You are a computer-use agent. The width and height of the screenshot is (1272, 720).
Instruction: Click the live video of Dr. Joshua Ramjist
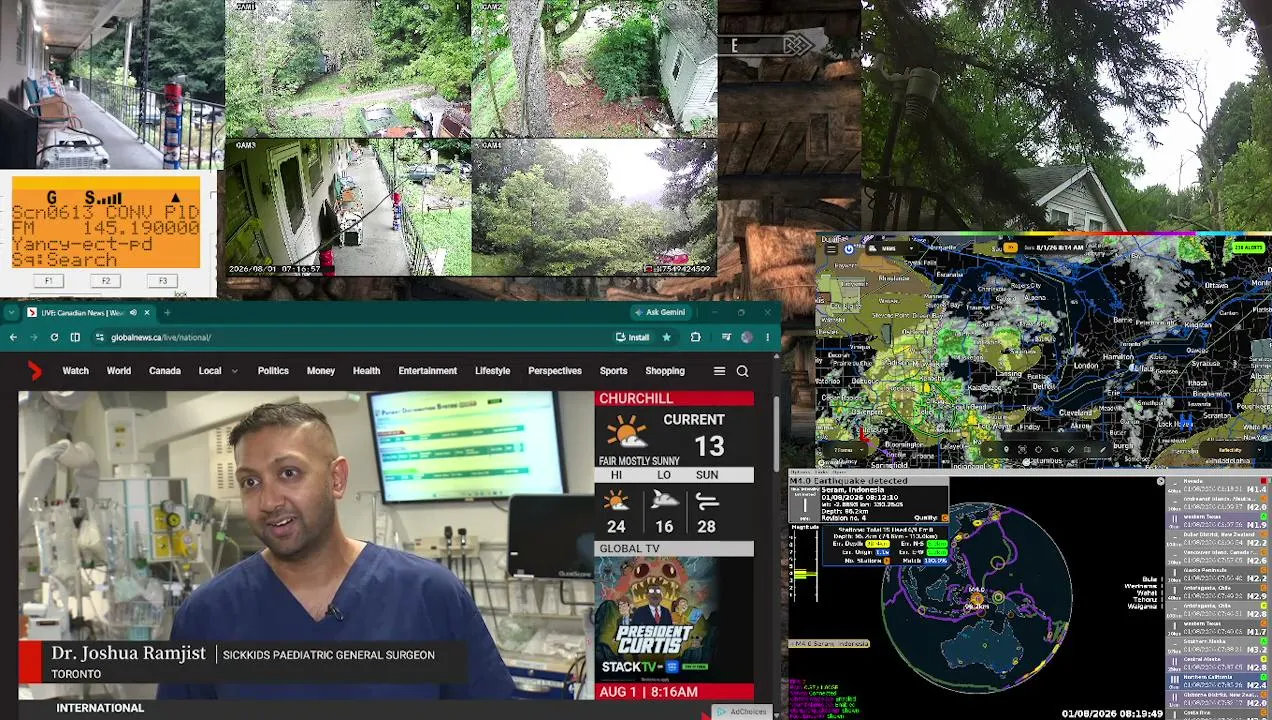click(306, 545)
